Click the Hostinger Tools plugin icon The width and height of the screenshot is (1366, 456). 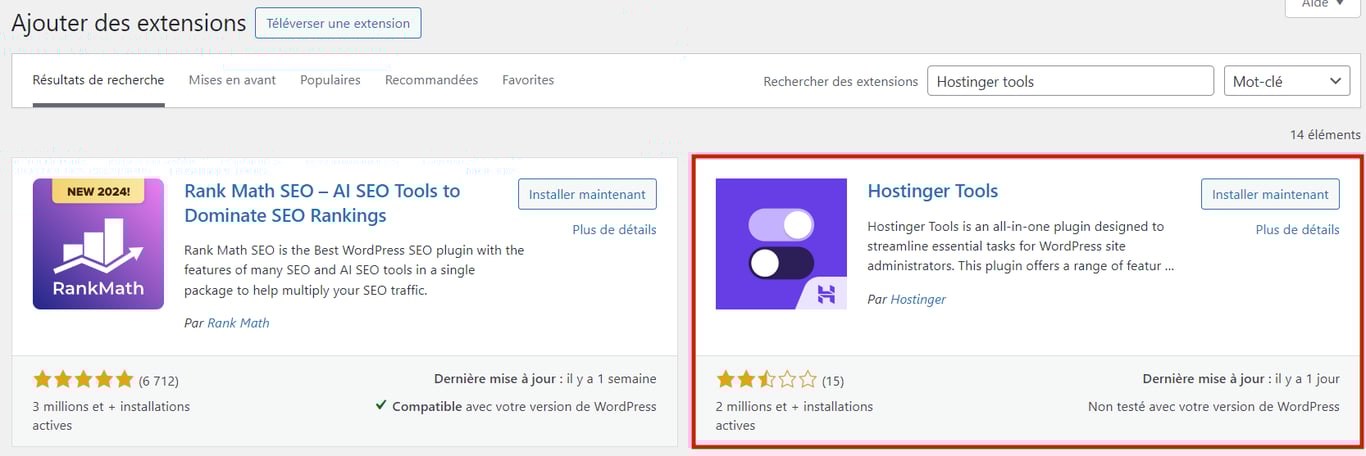[781, 244]
